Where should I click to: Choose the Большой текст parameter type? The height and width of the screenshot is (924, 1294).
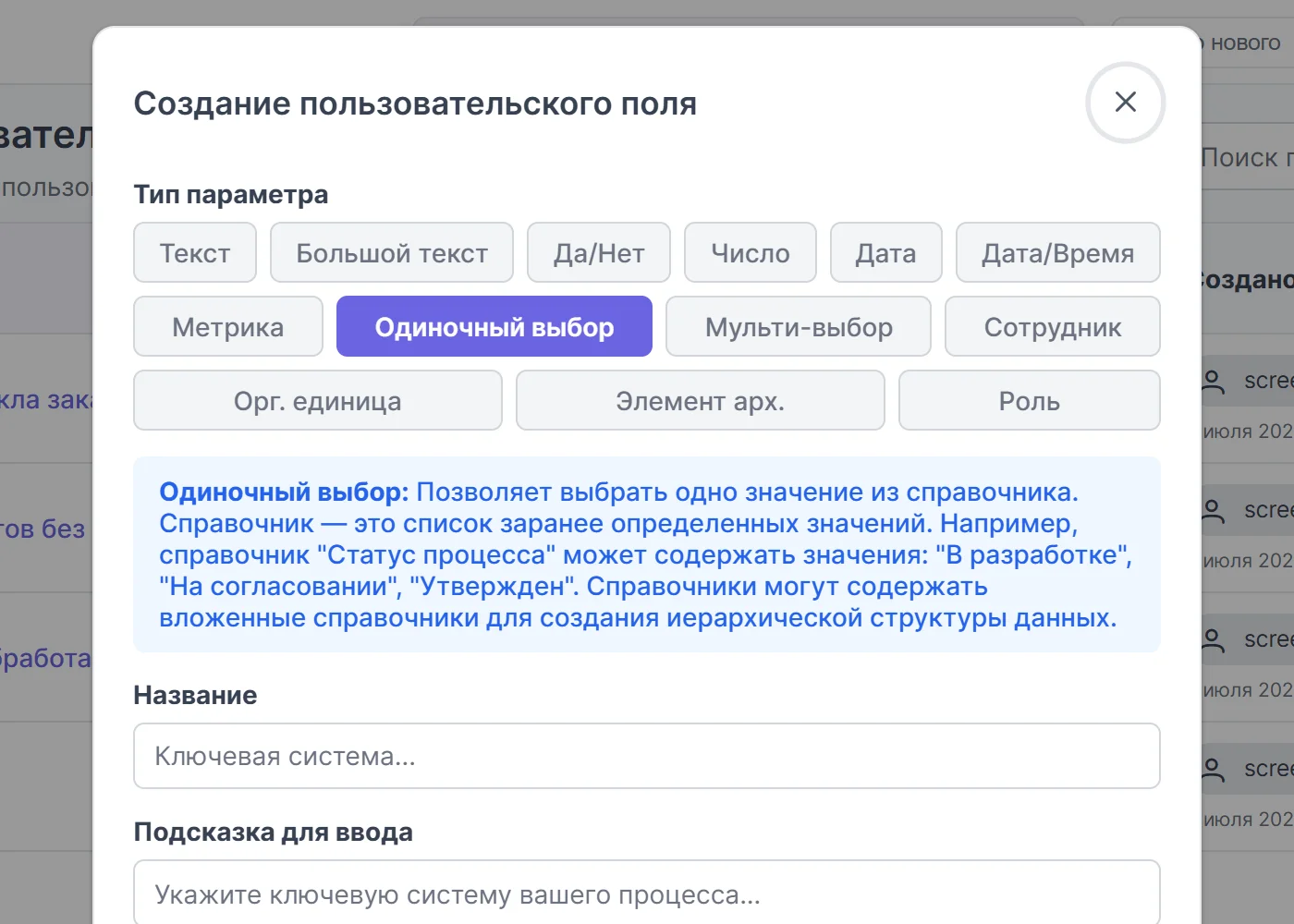tap(392, 252)
